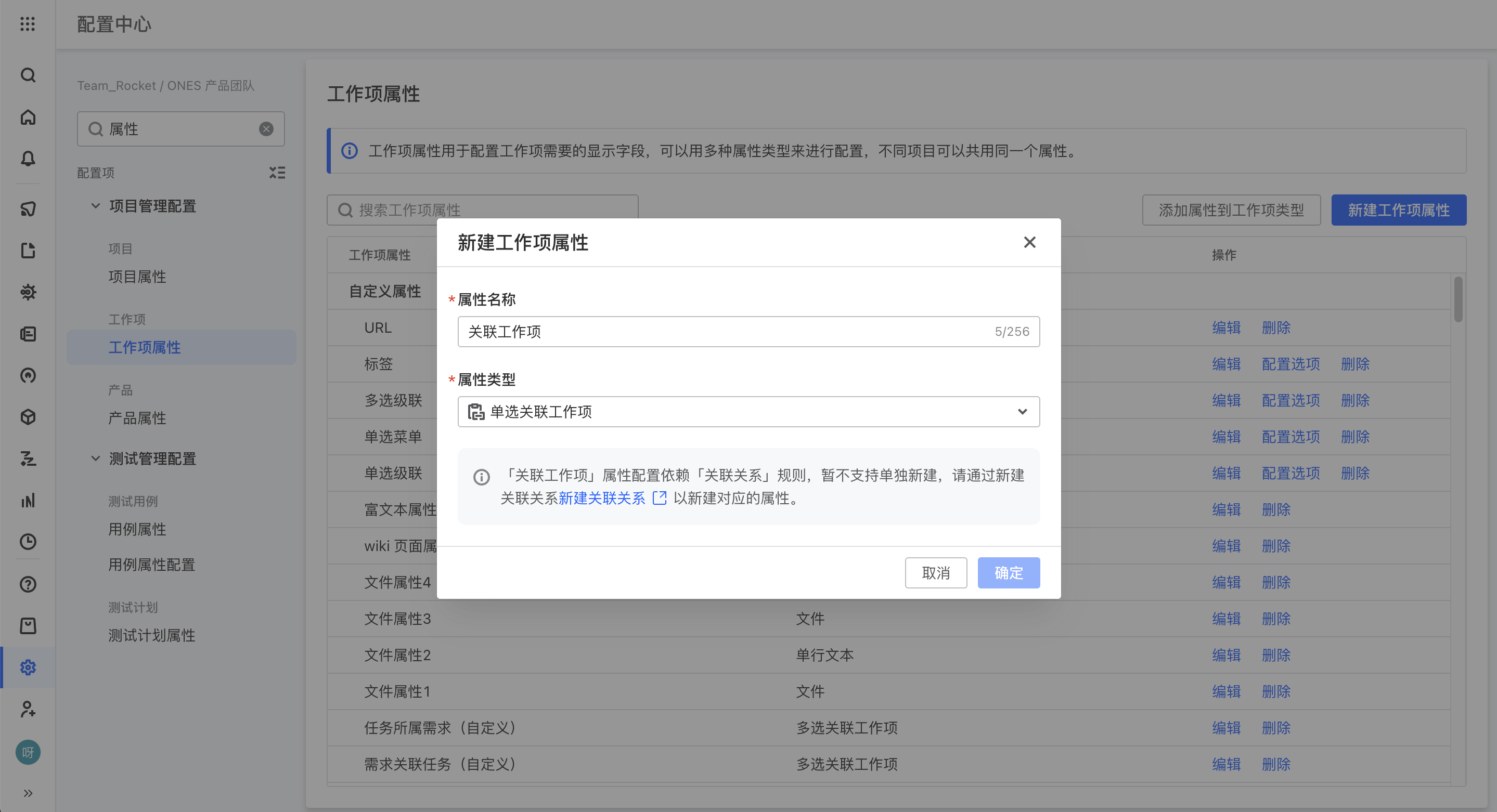Open 测试计划属性 config item
This screenshot has height=812, width=1497.
(152, 635)
